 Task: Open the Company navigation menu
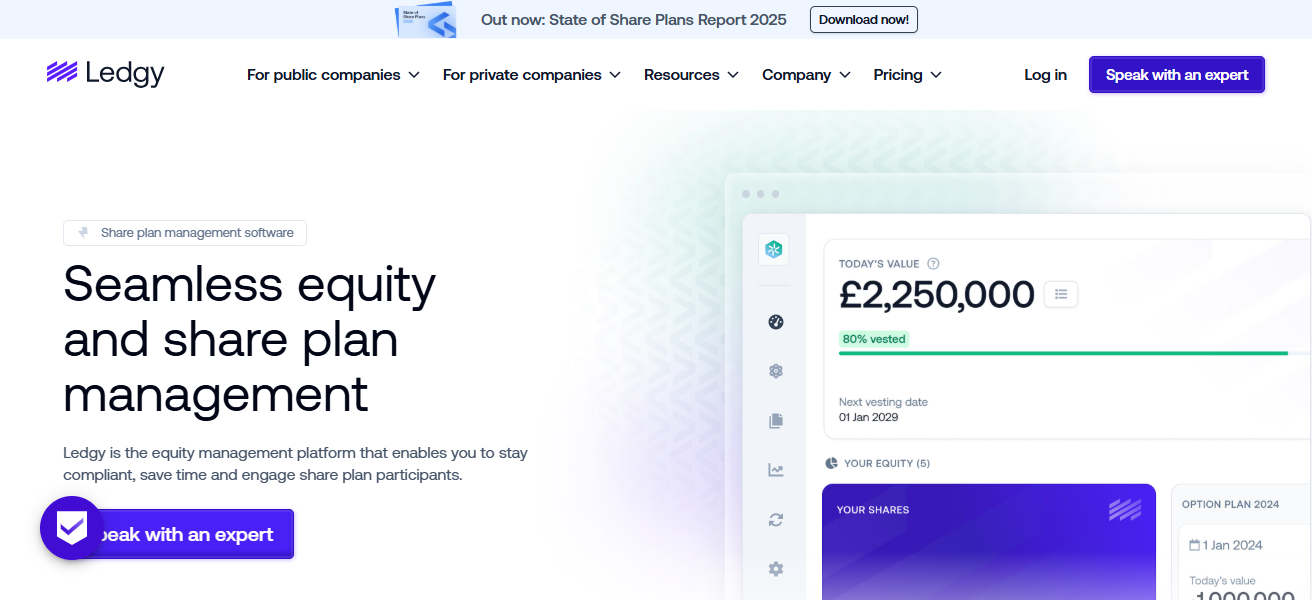click(x=806, y=75)
